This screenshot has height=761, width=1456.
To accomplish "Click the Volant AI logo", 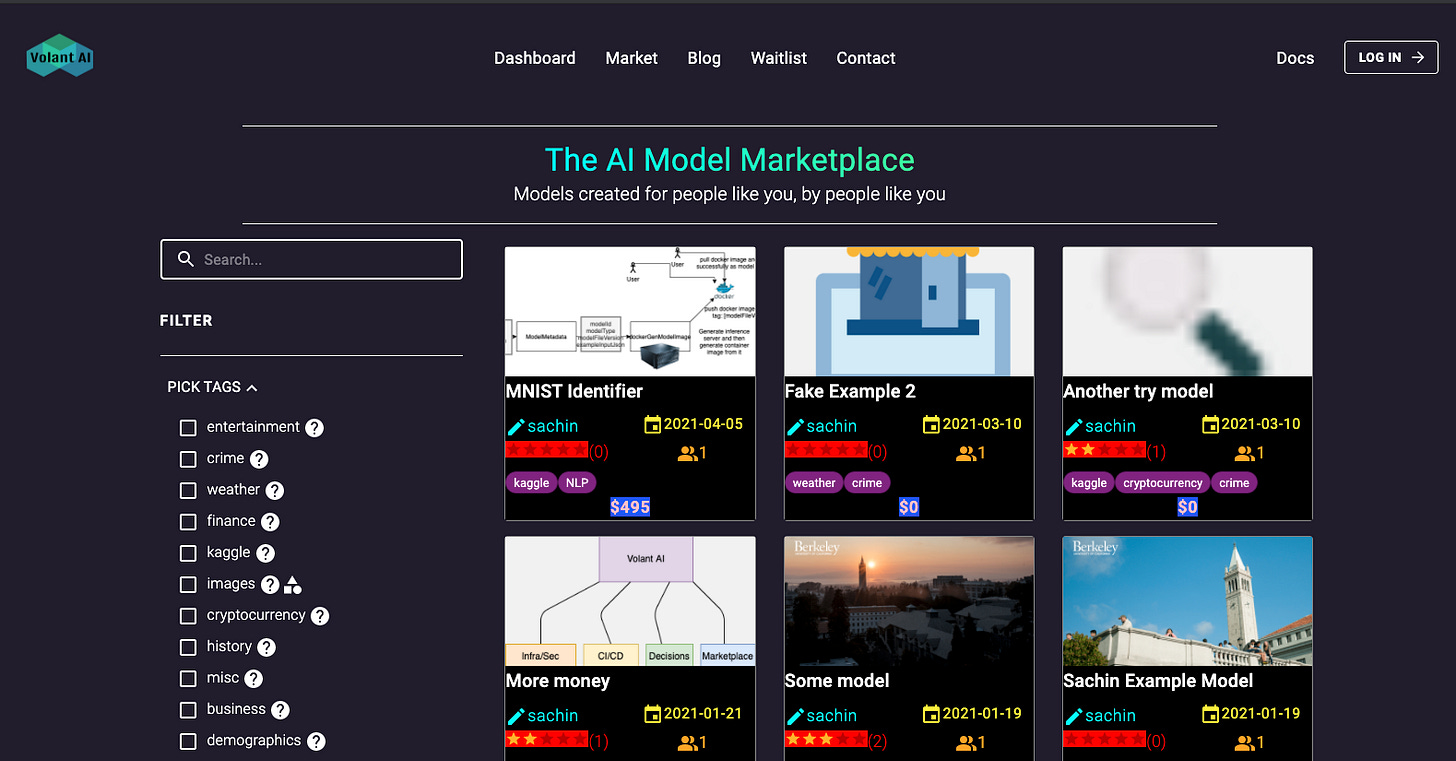I will [x=60, y=56].
